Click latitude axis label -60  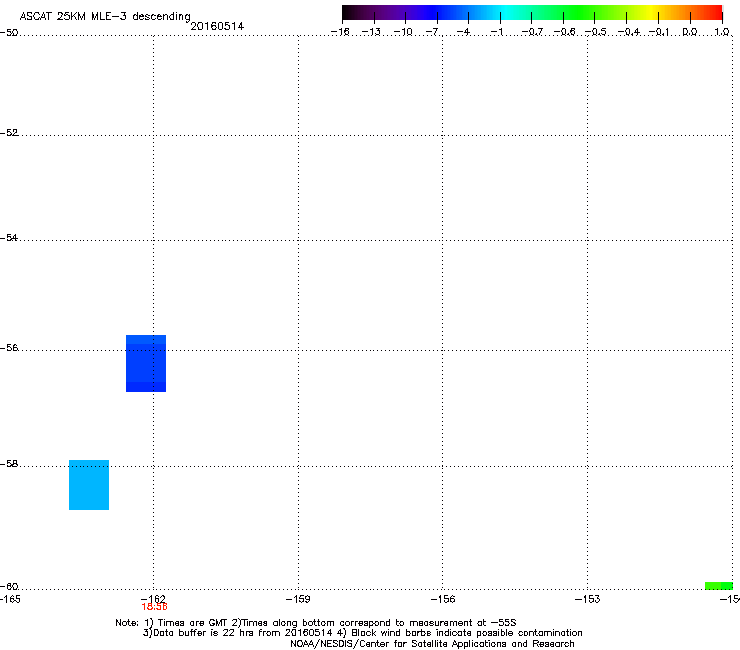[x=9, y=586]
